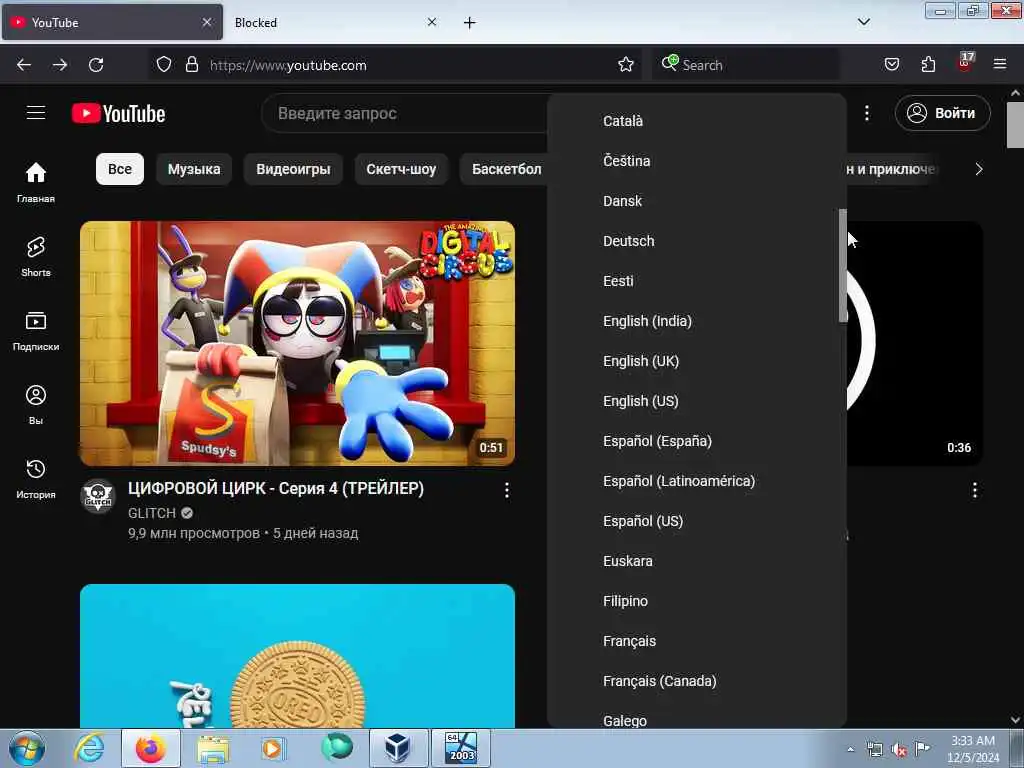
Task: Close the Blocked tab
Action: [x=432, y=22]
